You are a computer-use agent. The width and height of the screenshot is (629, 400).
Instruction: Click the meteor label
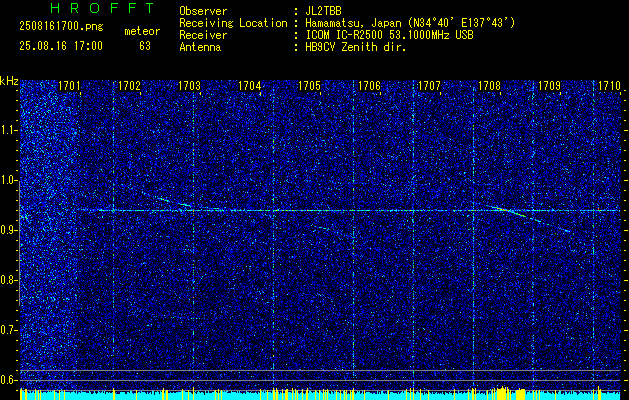coord(142,31)
